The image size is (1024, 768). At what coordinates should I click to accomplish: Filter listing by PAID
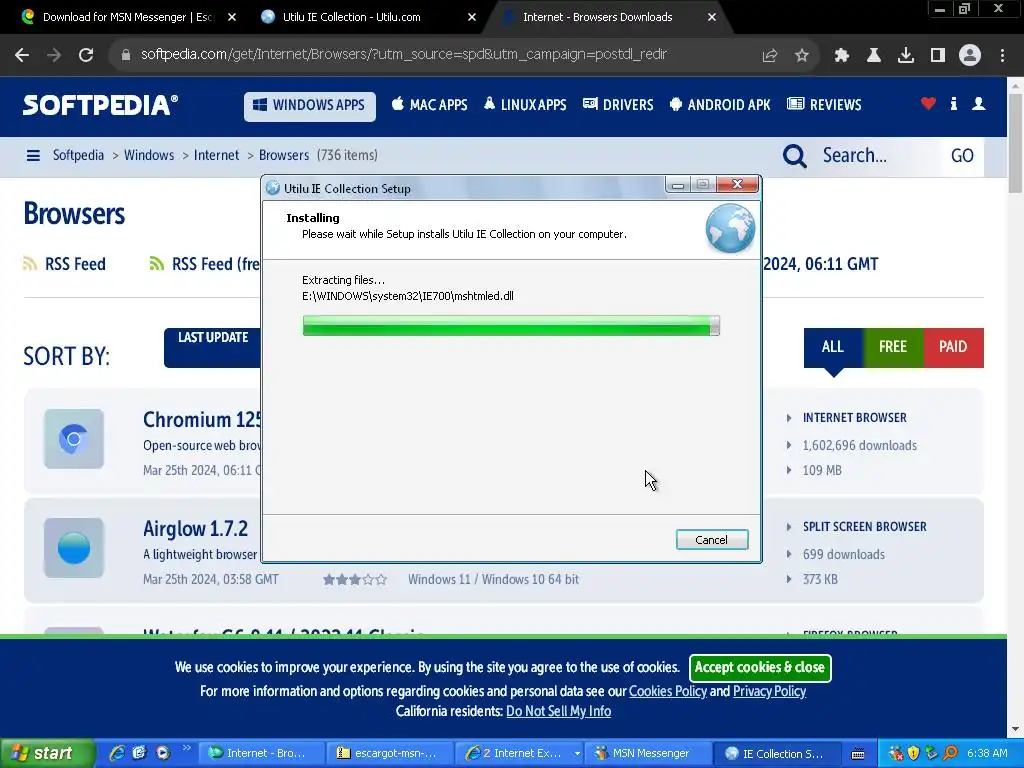point(953,347)
